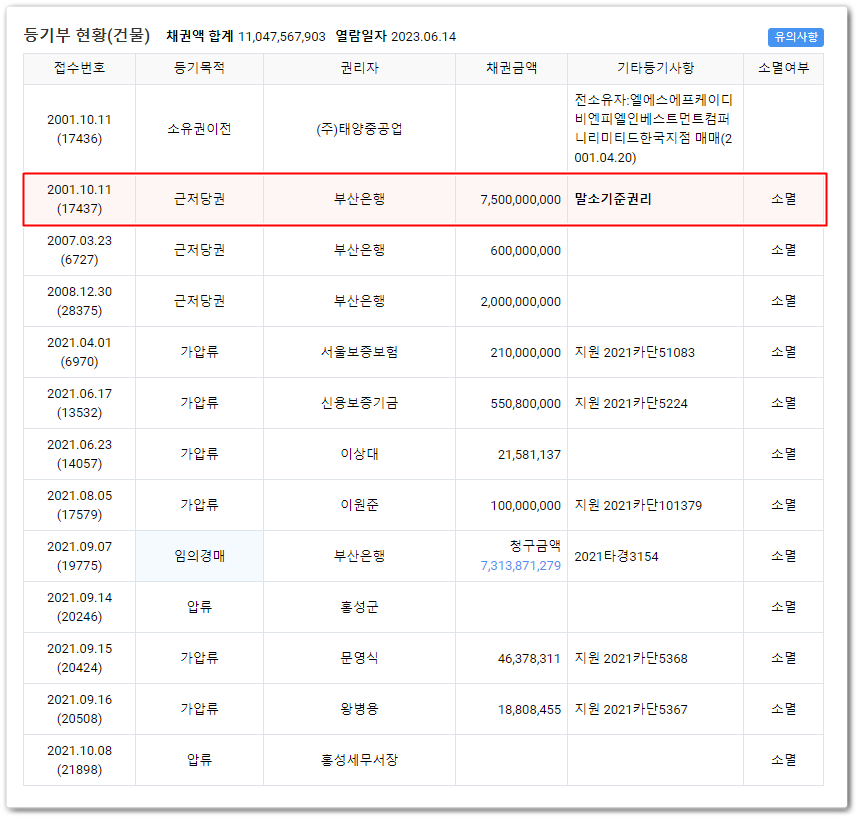The image size is (860, 820).
Task: Click the 46,378,311 amount
Action: tap(529, 659)
